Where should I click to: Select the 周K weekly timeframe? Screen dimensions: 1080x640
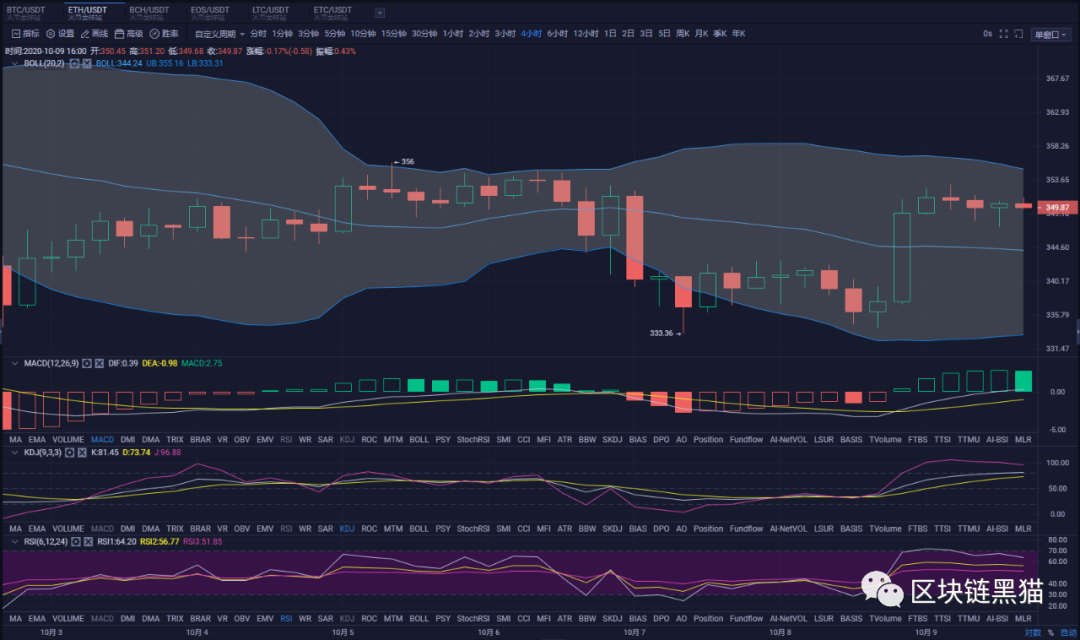point(683,34)
